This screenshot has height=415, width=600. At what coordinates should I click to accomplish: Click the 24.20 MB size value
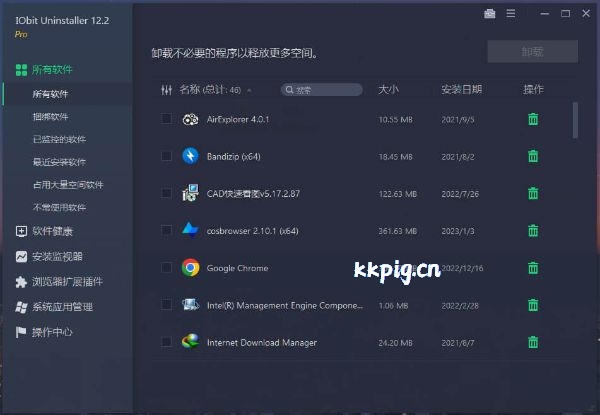tap(395, 343)
